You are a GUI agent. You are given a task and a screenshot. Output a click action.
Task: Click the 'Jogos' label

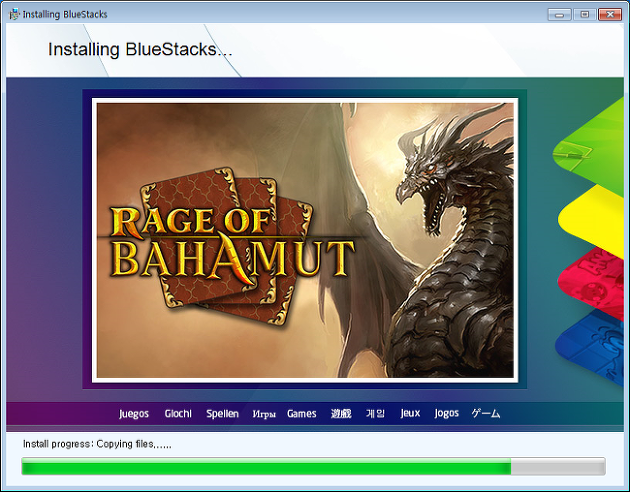[446, 413]
